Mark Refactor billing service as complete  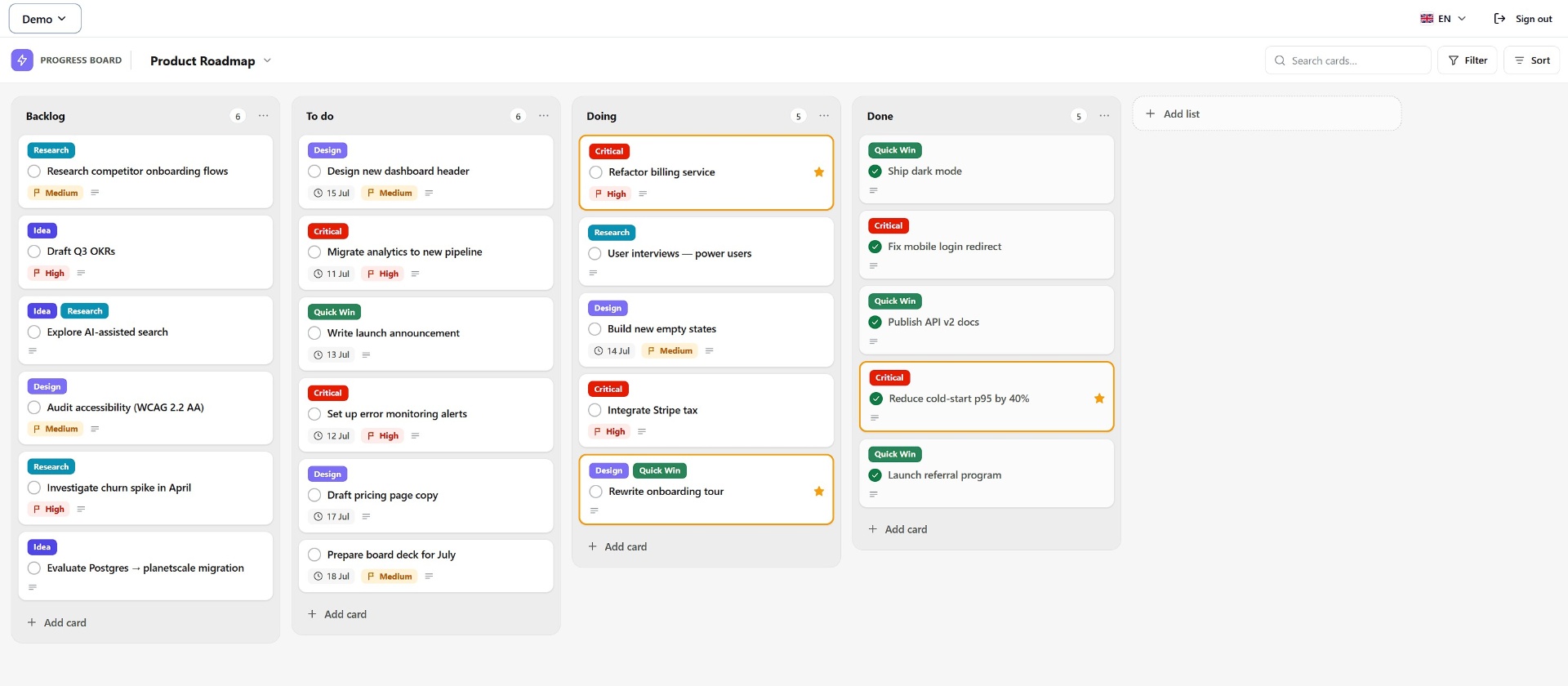pyautogui.click(x=595, y=172)
